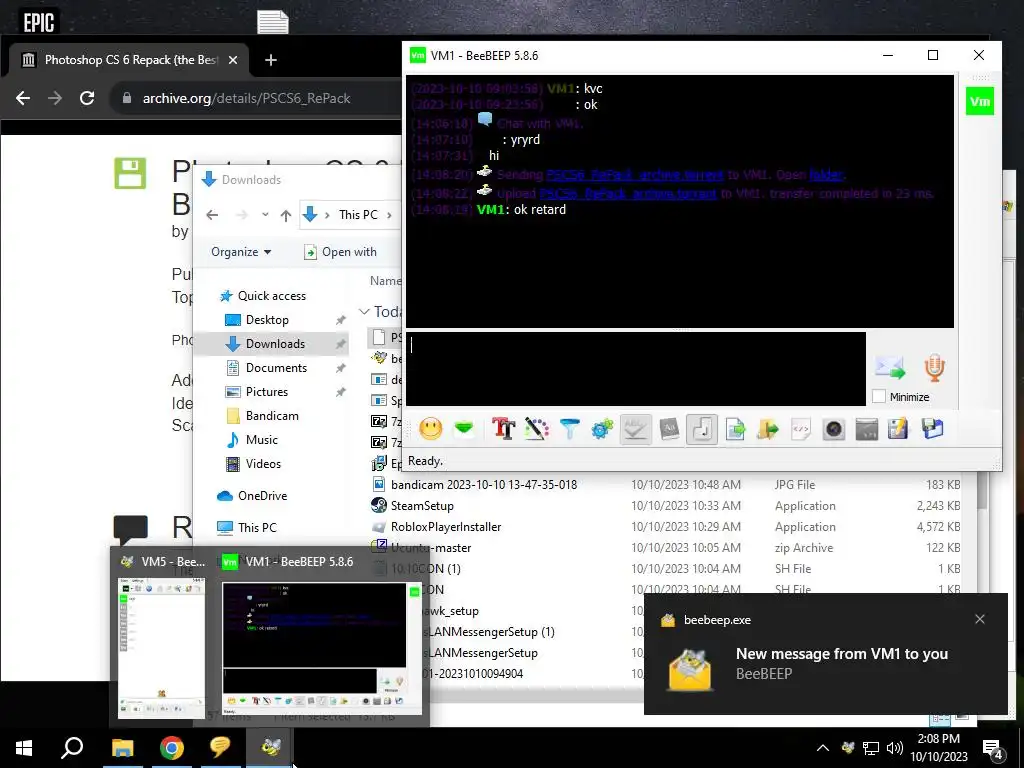The width and height of the screenshot is (1024, 768).
Task: Close the Photoshop CS 6 Repack tab
Action: [233, 60]
